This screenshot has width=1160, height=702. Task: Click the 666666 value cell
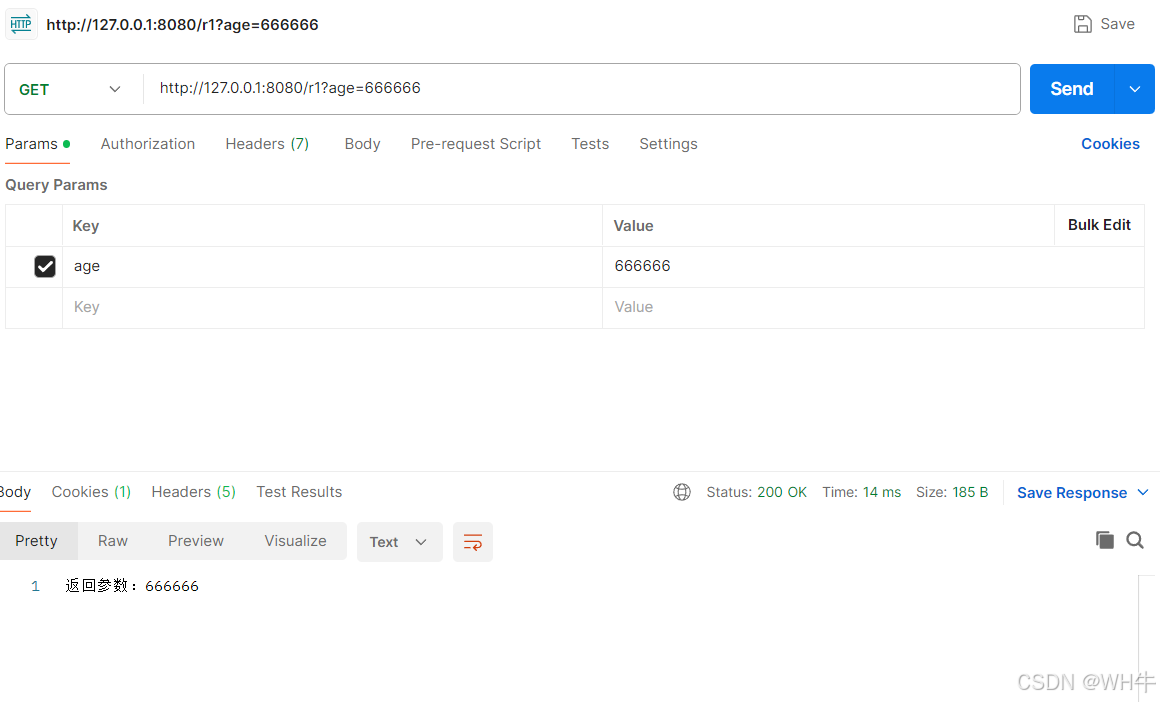873,266
